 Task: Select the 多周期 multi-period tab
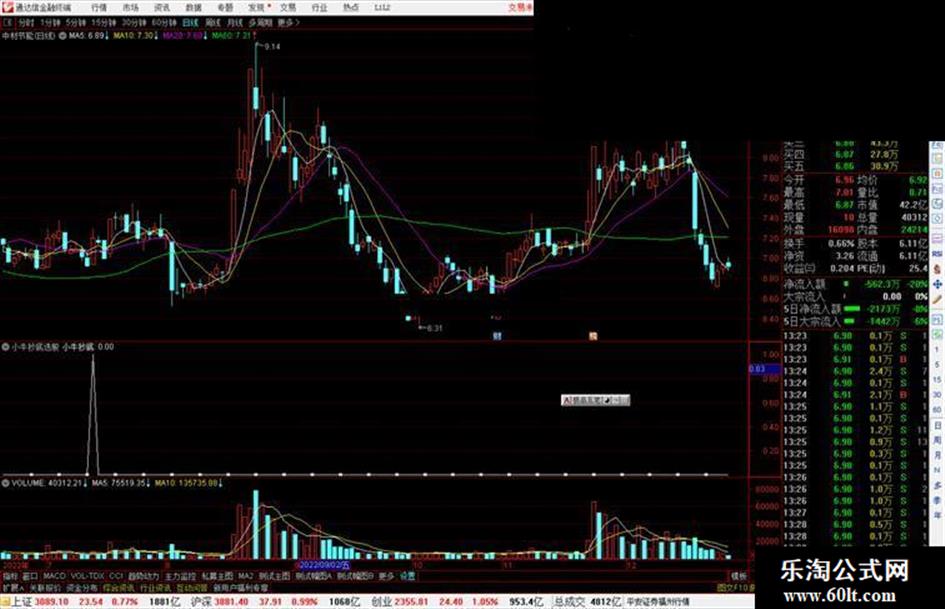[x=260, y=22]
